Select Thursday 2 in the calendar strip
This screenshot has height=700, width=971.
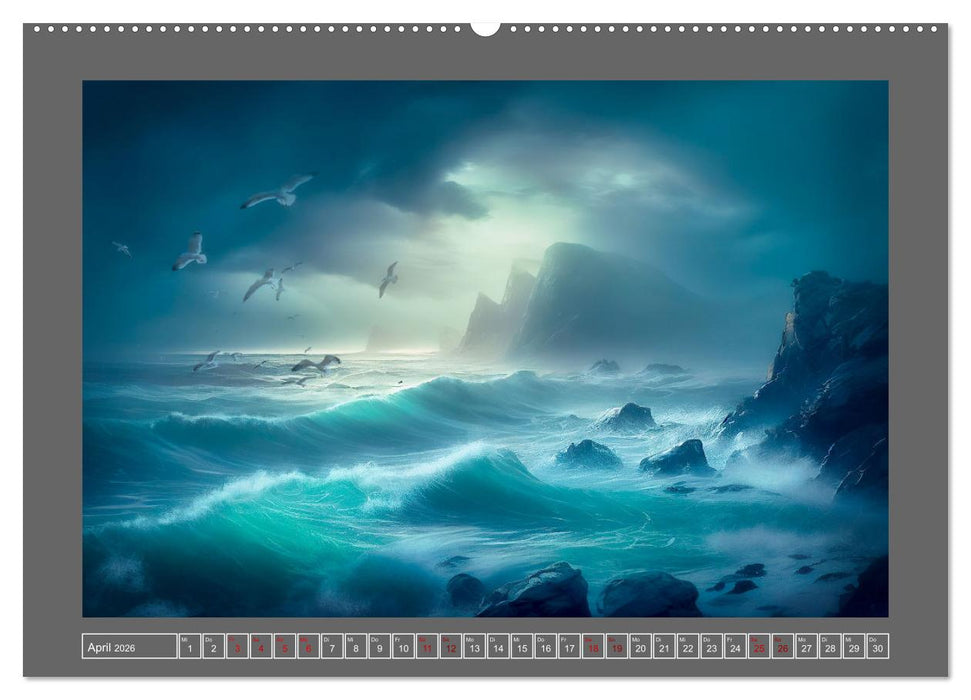click(x=213, y=647)
